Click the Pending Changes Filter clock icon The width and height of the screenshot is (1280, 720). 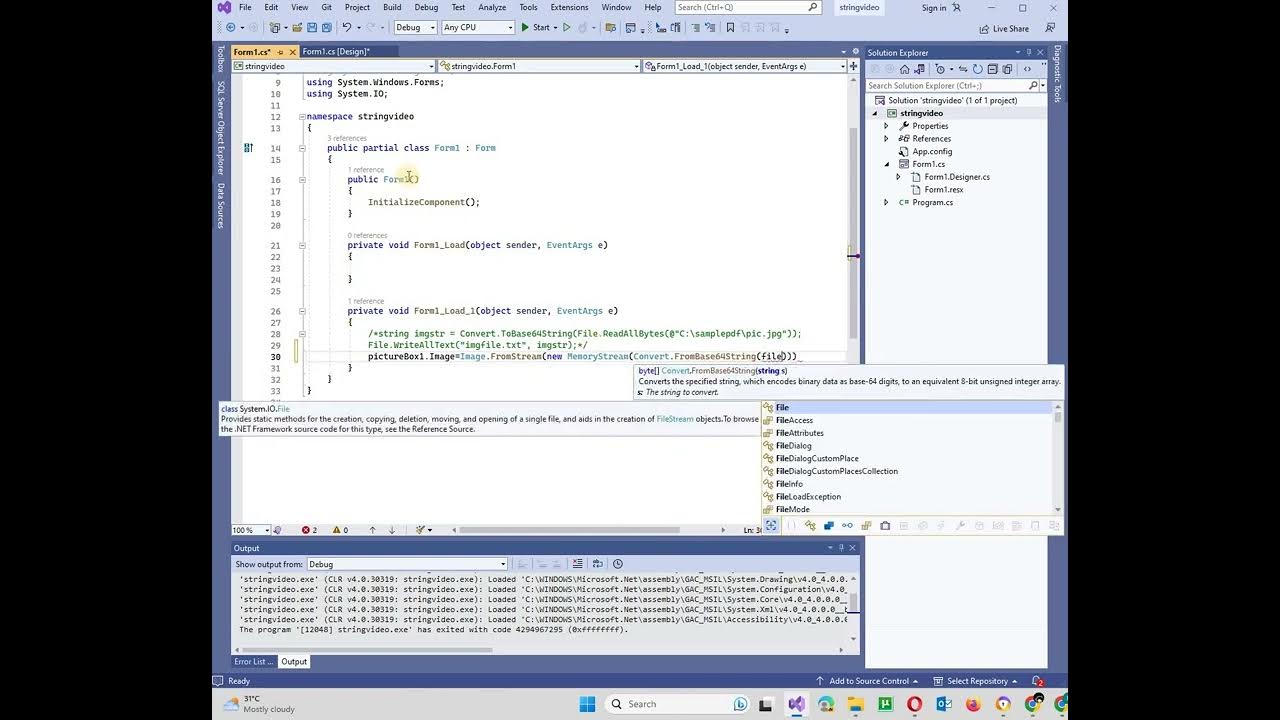point(940,69)
